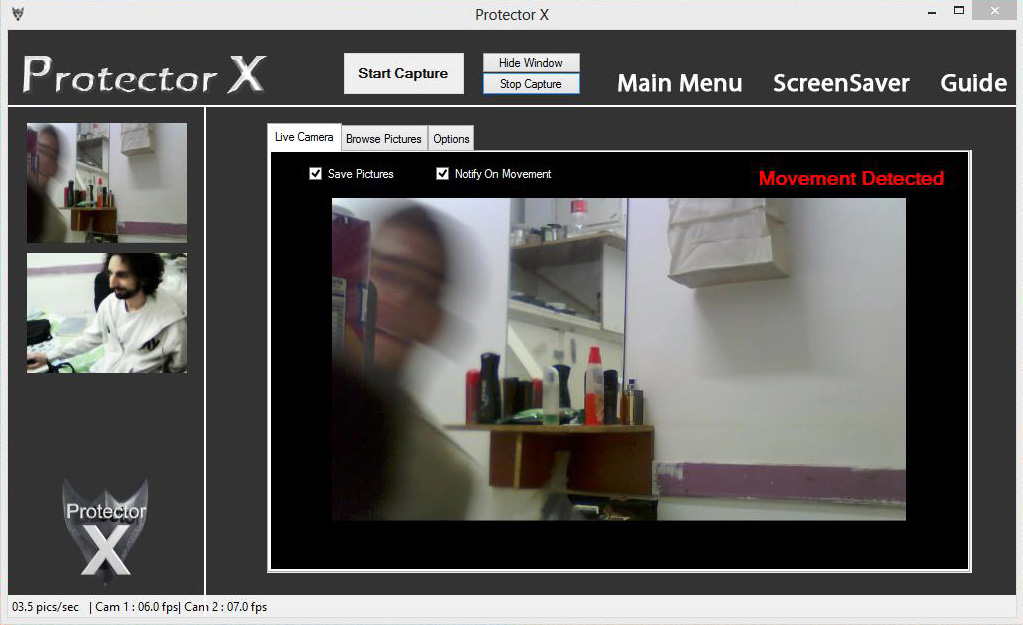Screen dimensions: 1023x625
Task: Click the Protector X header logo
Action: click(144, 75)
